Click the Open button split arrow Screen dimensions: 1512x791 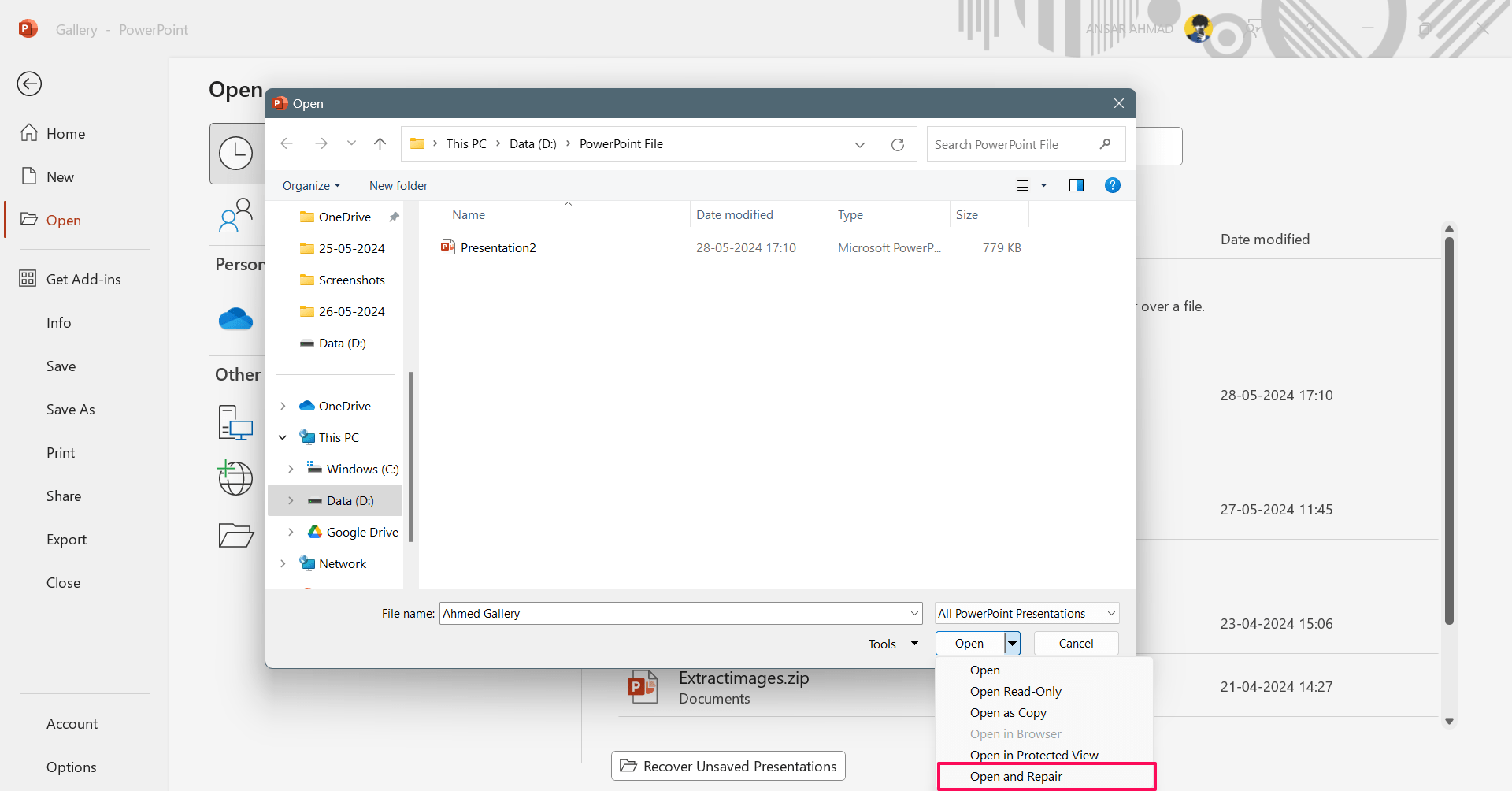[x=1012, y=643]
